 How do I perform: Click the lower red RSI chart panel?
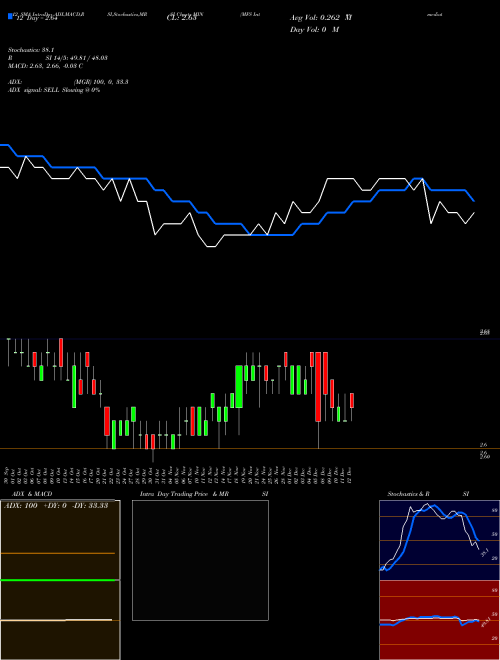[x=439, y=620]
